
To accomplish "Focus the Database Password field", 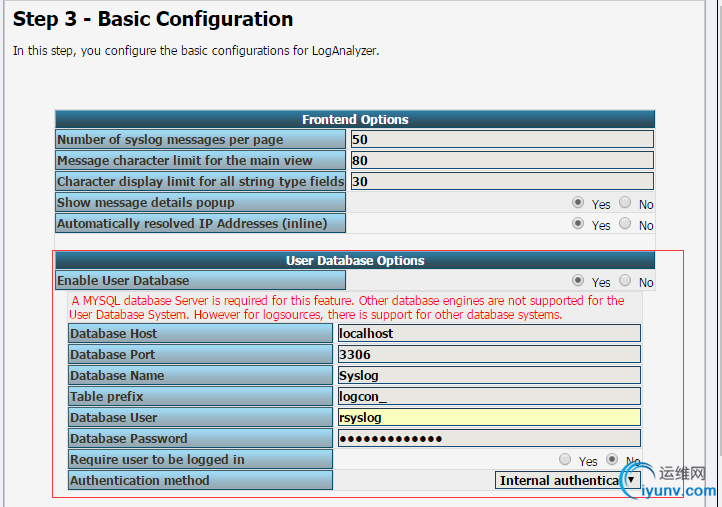I will 489,438.
